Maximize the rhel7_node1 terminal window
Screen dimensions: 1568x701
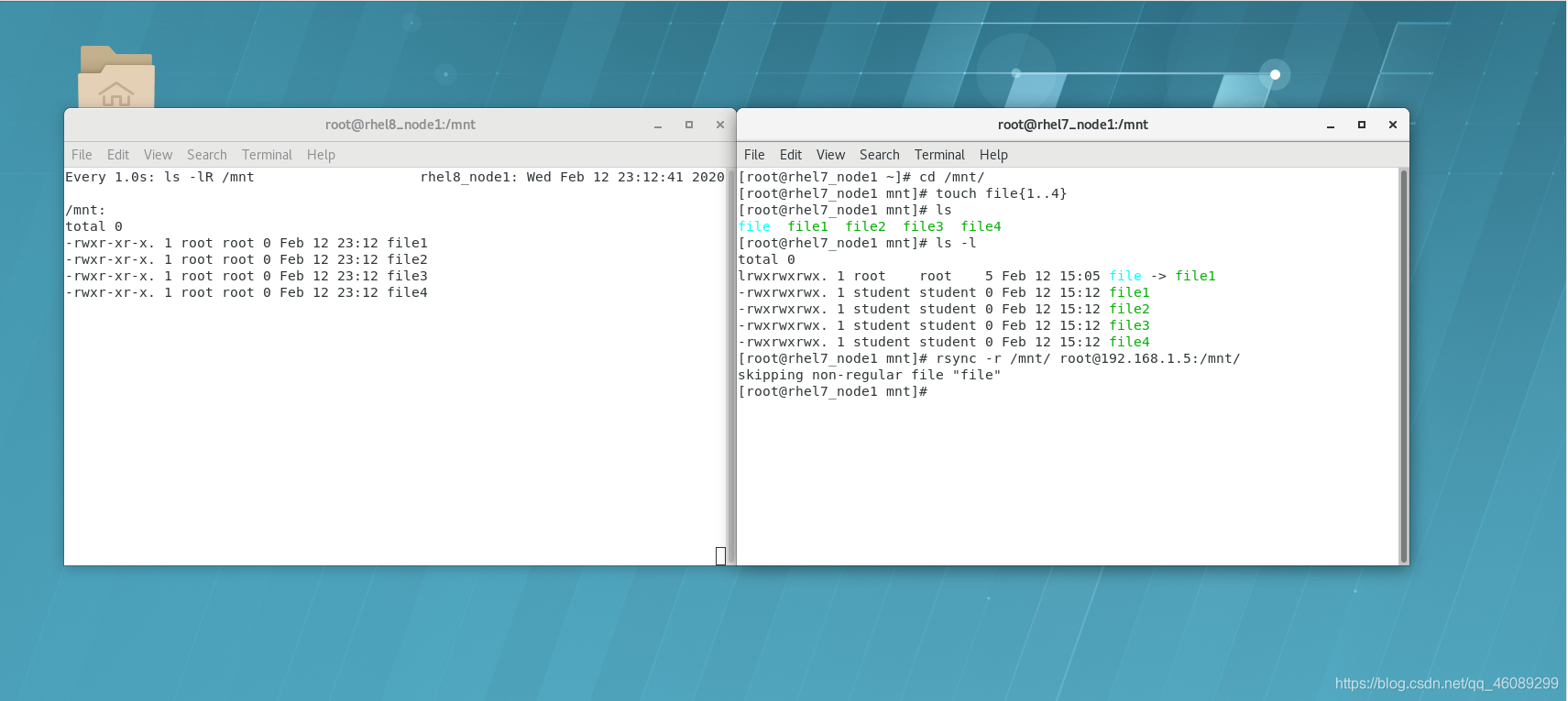click(x=1362, y=125)
